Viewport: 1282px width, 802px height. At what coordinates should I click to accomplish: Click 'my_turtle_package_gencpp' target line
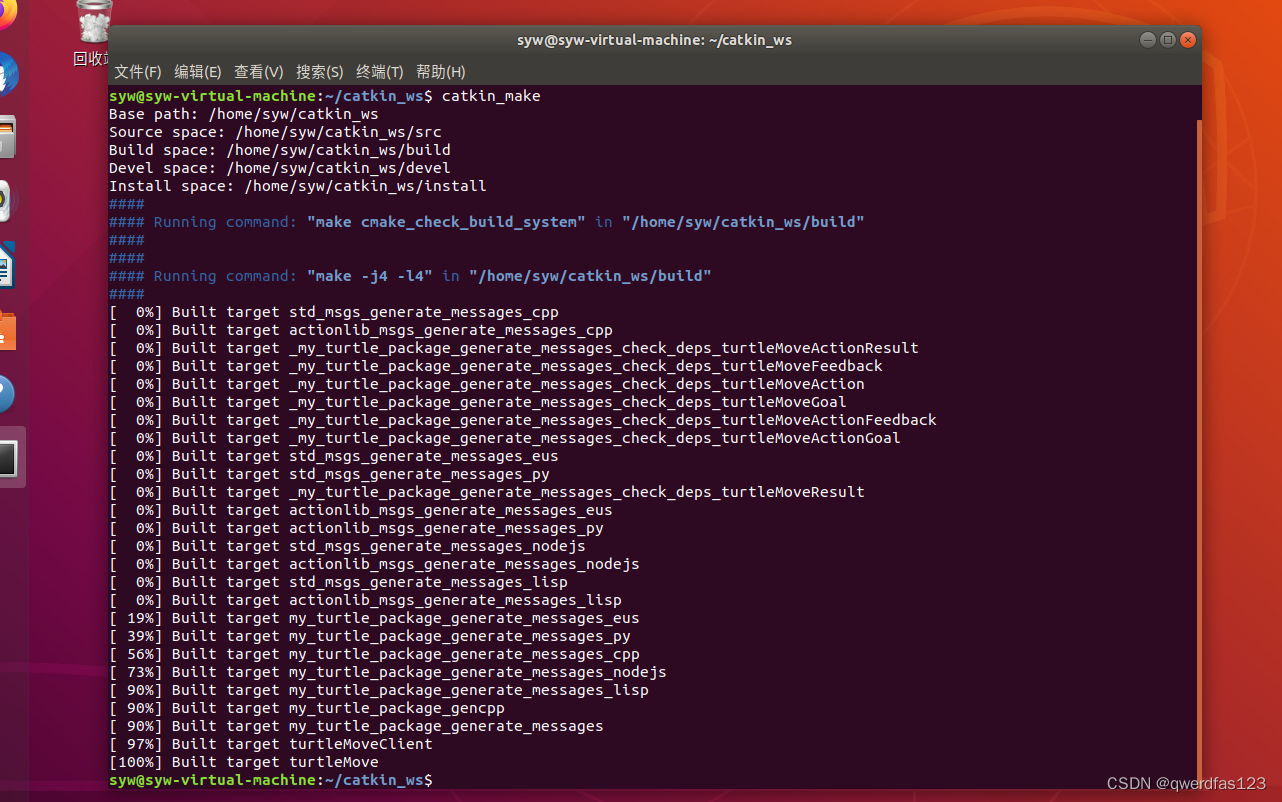tap(307, 708)
